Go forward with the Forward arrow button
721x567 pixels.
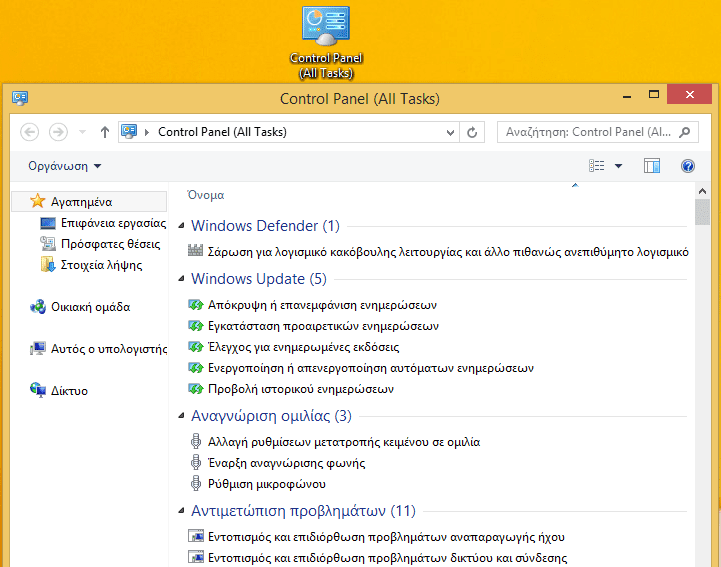pos(58,132)
